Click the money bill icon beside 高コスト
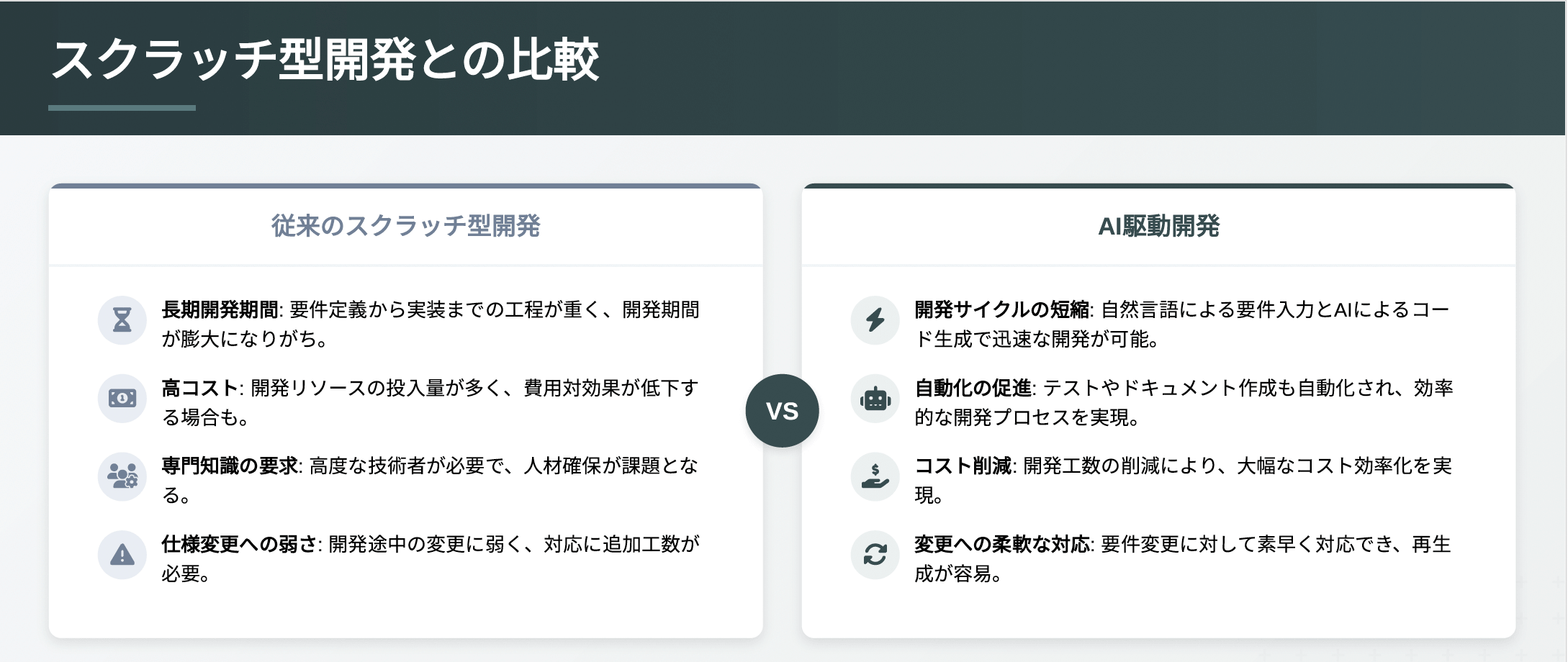Image resolution: width=1568 pixels, height=662 pixels. (x=122, y=398)
